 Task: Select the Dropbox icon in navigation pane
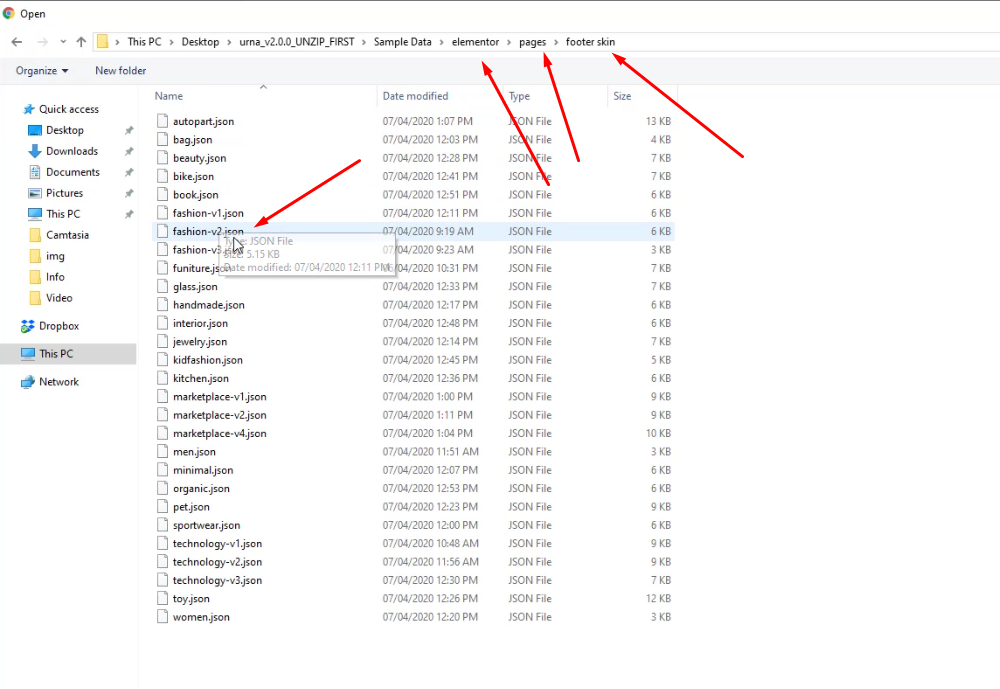[27, 326]
